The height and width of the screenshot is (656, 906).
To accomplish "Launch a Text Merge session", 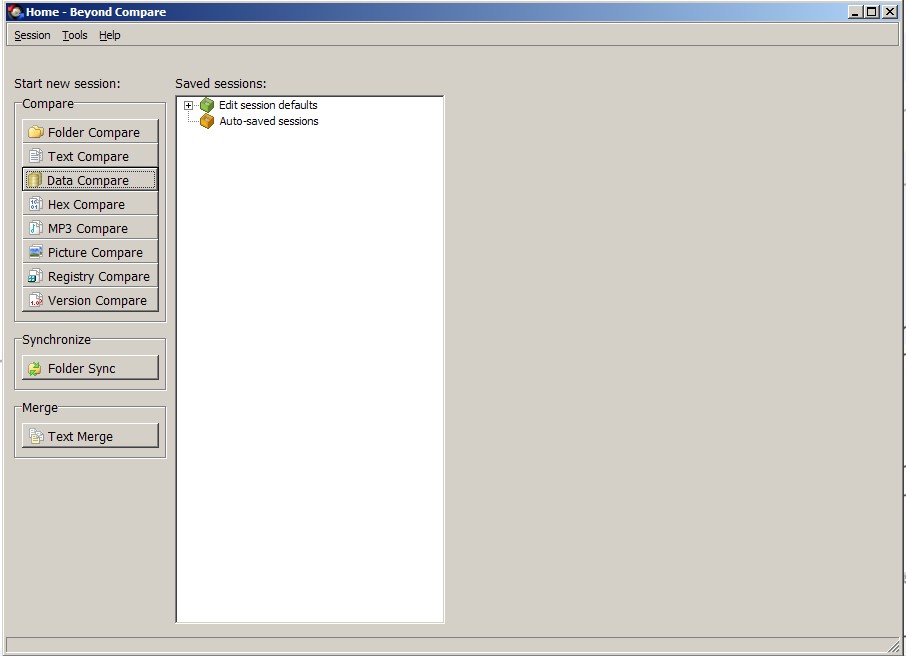I will click(90, 436).
